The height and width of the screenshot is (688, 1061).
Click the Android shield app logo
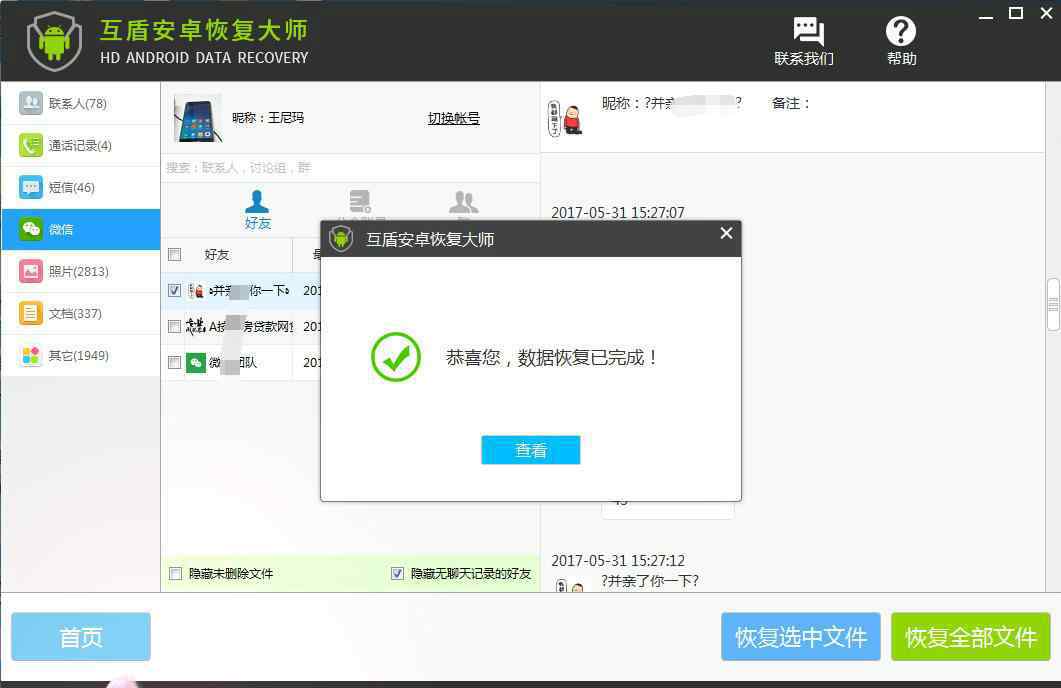pos(54,41)
